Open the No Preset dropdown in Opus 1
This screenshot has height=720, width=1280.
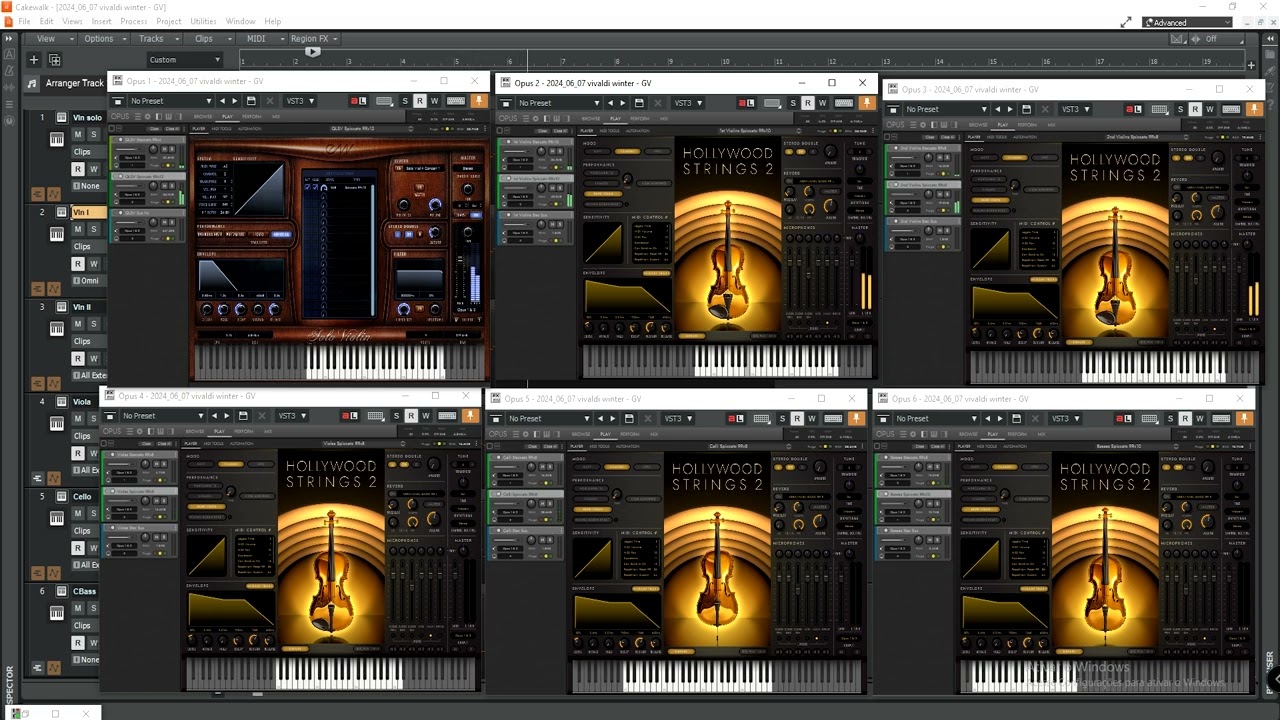point(169,101)
